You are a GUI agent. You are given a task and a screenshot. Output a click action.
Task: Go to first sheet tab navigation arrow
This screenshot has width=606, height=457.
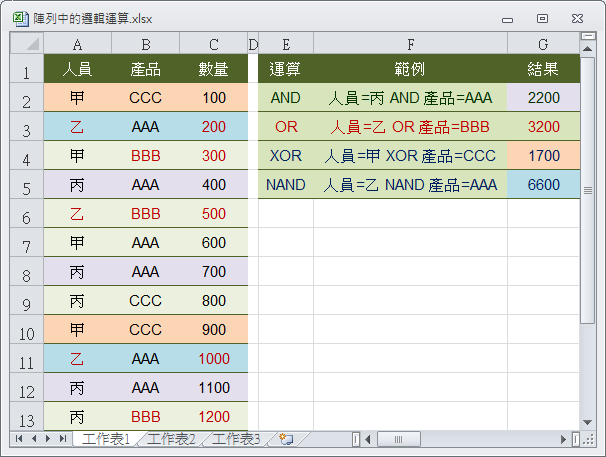point(19,438)
